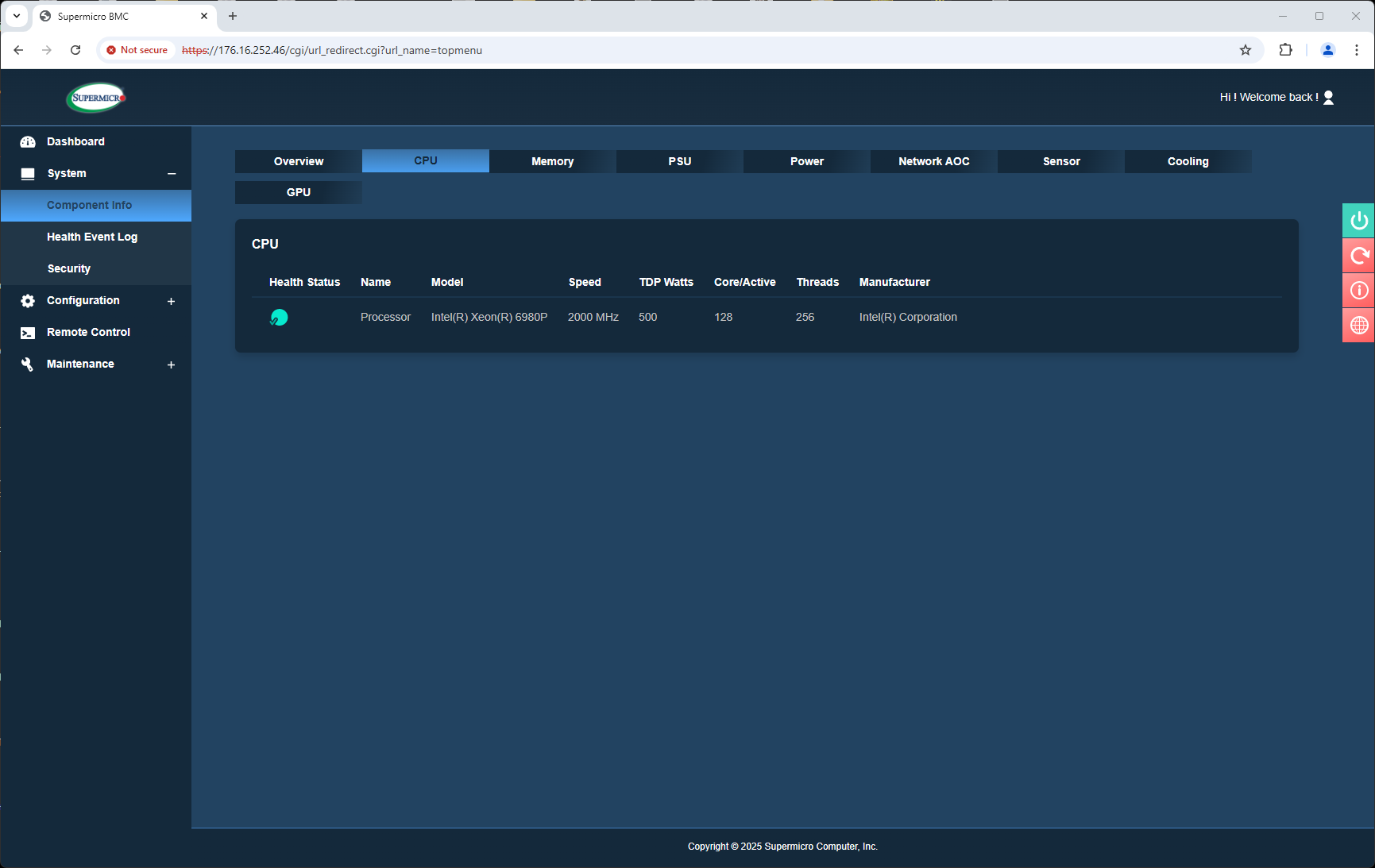This screenshot has height=868, width=1375.
Task: Open a new browser tab
Action: tap(233, 16)
